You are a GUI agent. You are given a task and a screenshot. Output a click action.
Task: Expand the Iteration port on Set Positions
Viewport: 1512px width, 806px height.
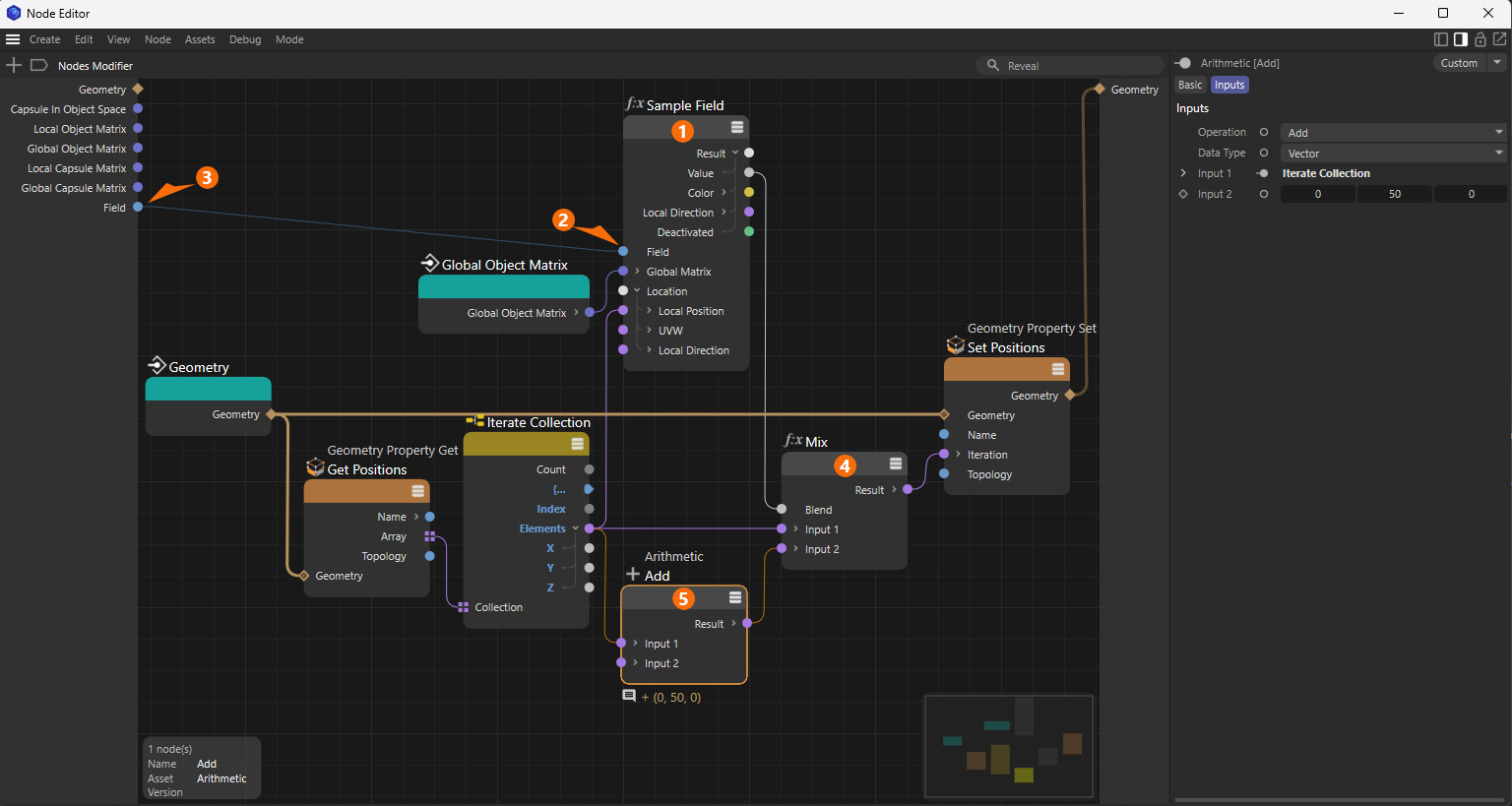(958, 454)
